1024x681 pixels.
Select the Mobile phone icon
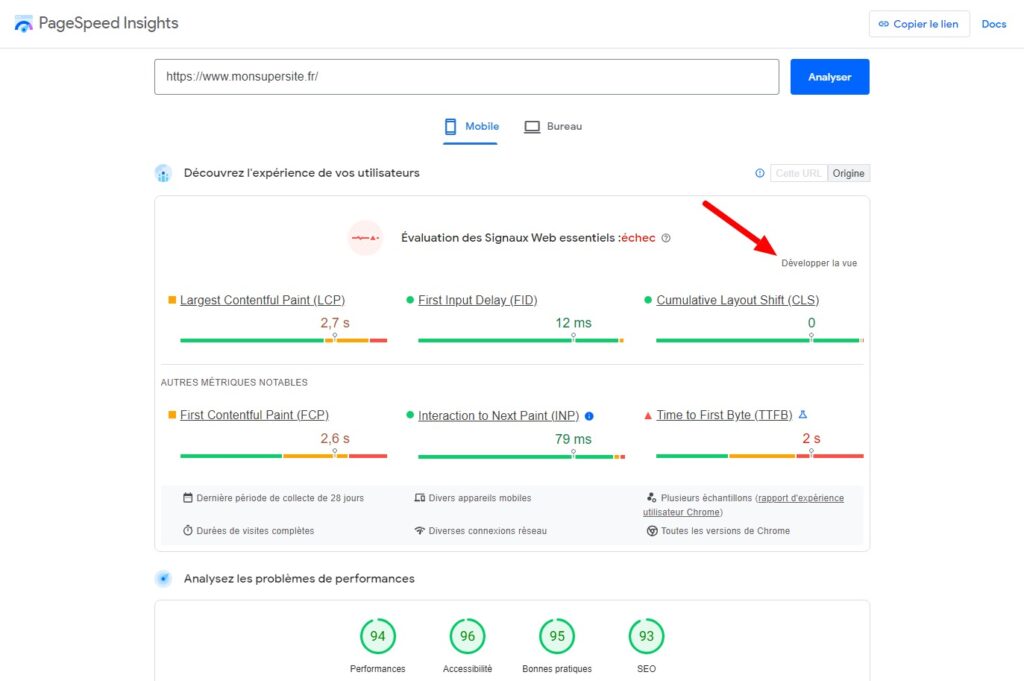click(x=451, y=127)
